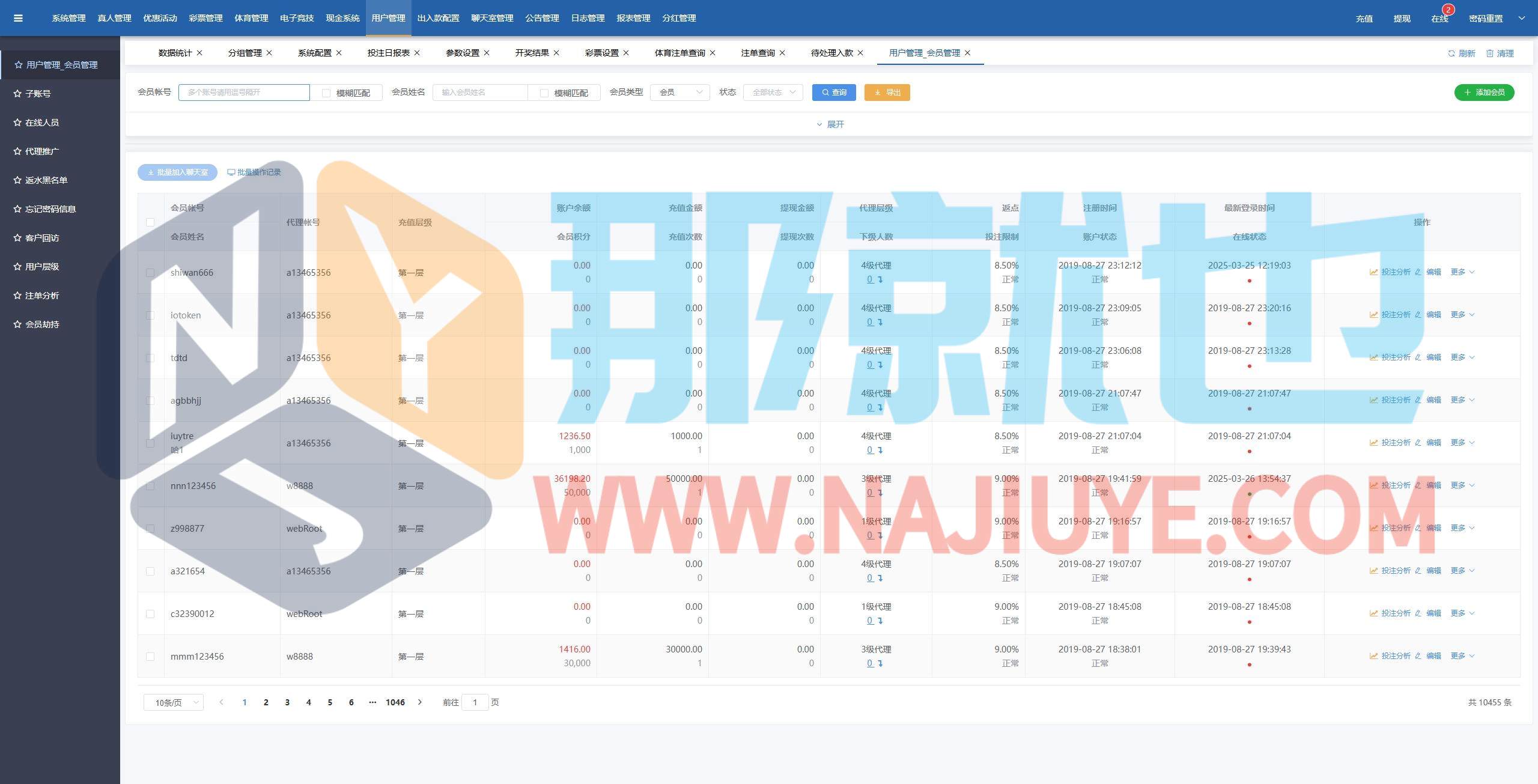This screenshot has height=784, width=1538.
Task: Open 投注分析 chart icon for shiwan666
Action: coord(1373,272)
